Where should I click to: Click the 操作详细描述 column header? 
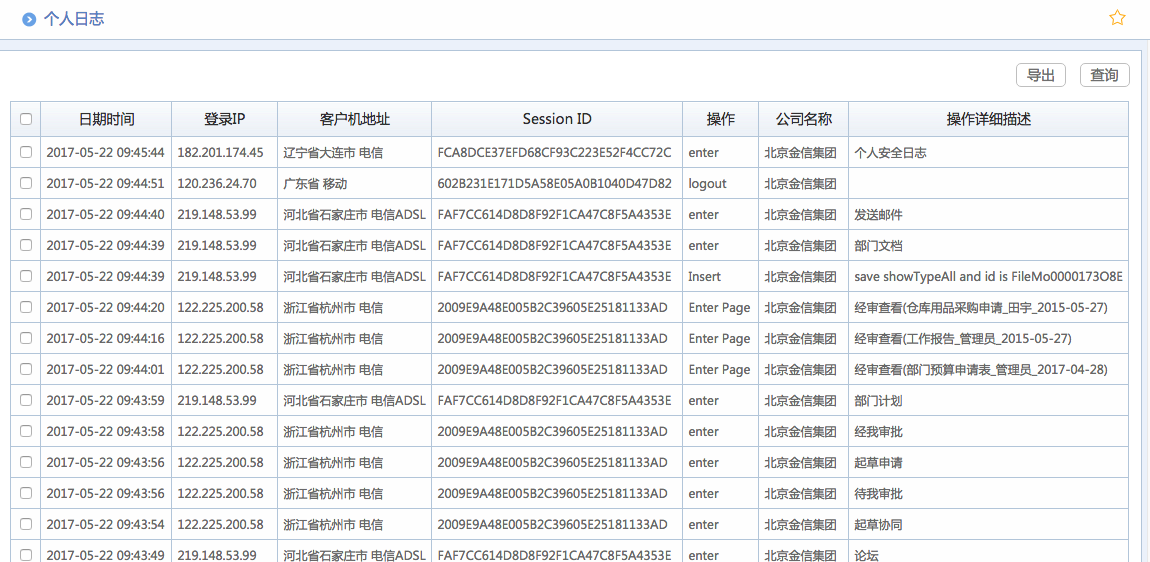coord(988,119)
